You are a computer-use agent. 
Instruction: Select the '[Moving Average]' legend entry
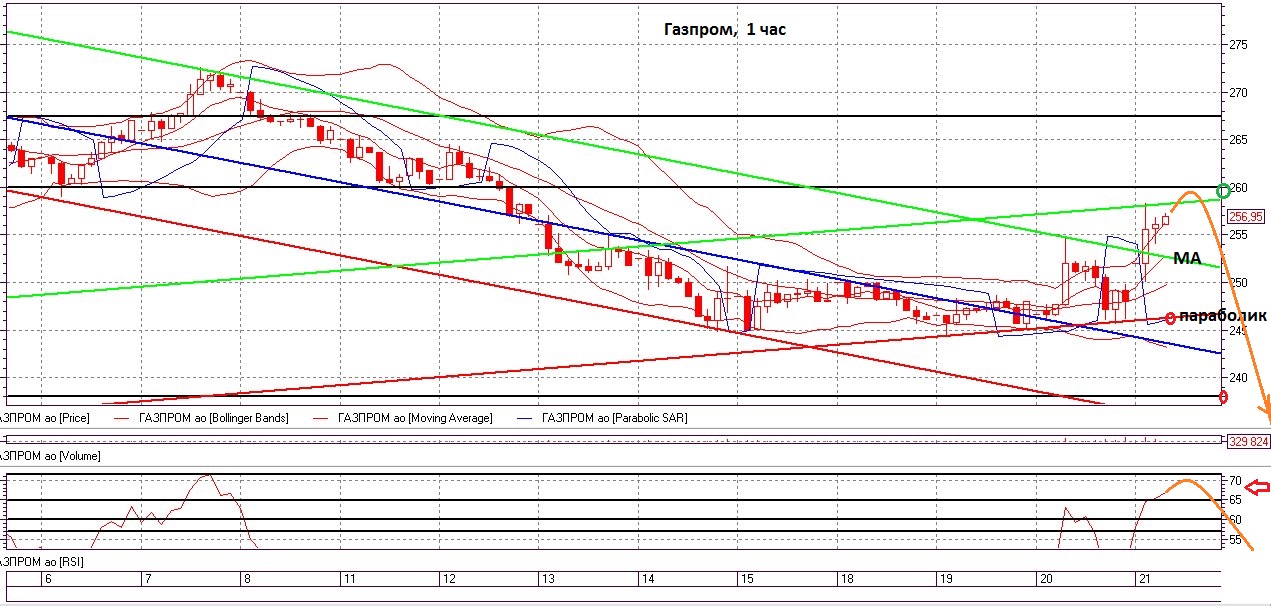(x=415, y=417)
